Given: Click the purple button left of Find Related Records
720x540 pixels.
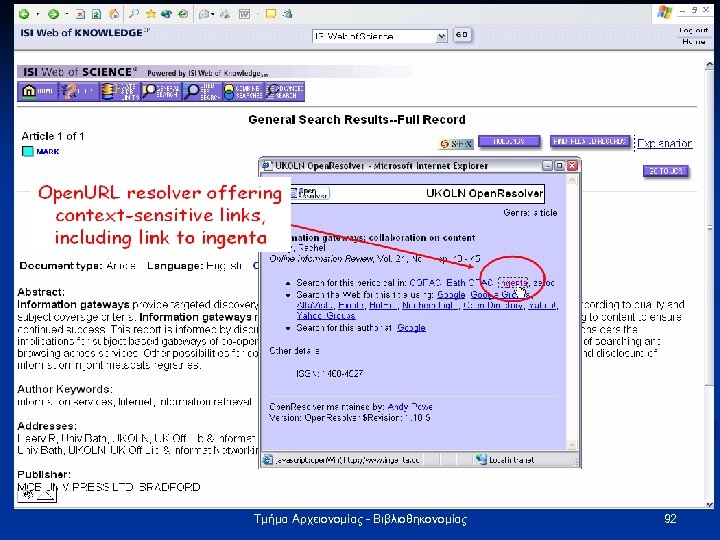Looking at the screenshot, I should pyautogui.click(x=509, y=141).
